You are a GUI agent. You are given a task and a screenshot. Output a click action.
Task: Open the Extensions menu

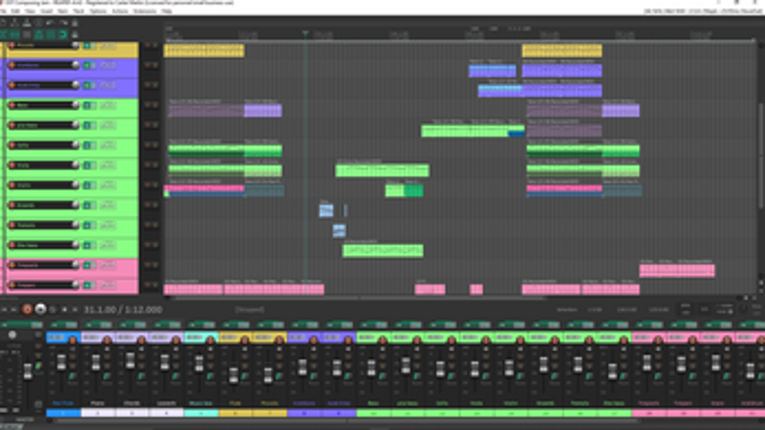(x=145, y=11)
